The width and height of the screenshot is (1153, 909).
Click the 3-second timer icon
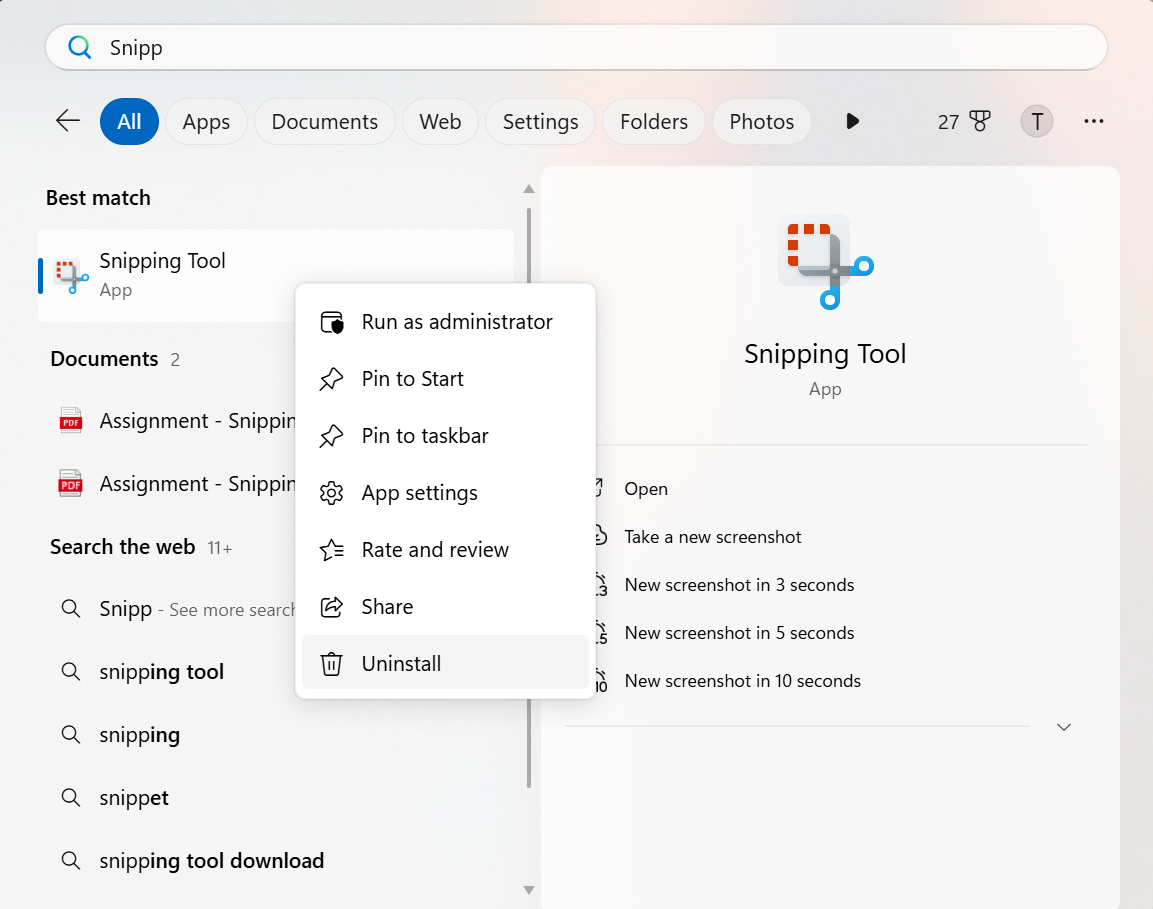click(602, 585)
